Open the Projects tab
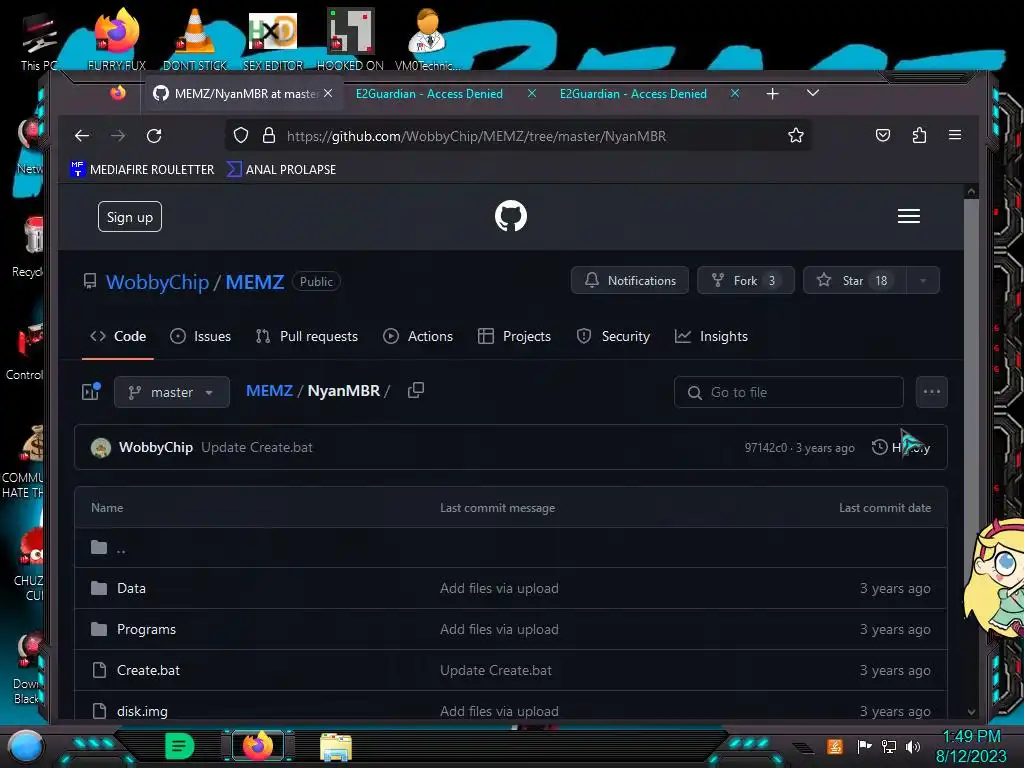This screenshot has height=768, width=1024. click(x=515, y=336)
